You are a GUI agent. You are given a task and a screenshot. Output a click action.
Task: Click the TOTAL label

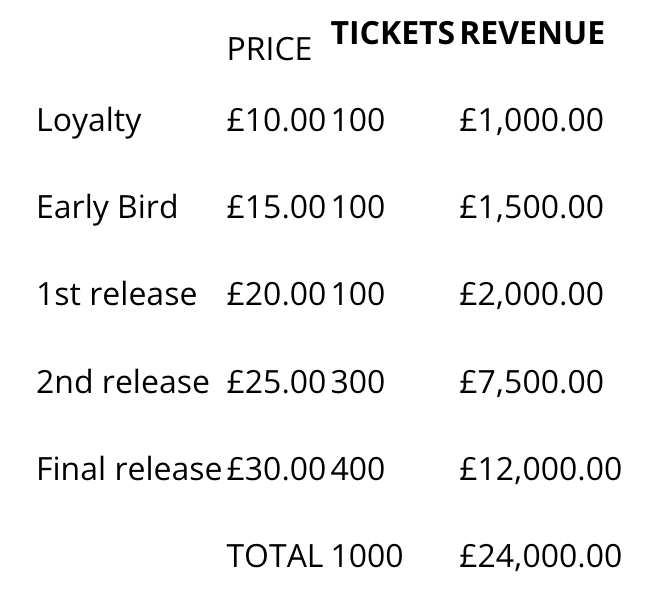tap(275, 556)
